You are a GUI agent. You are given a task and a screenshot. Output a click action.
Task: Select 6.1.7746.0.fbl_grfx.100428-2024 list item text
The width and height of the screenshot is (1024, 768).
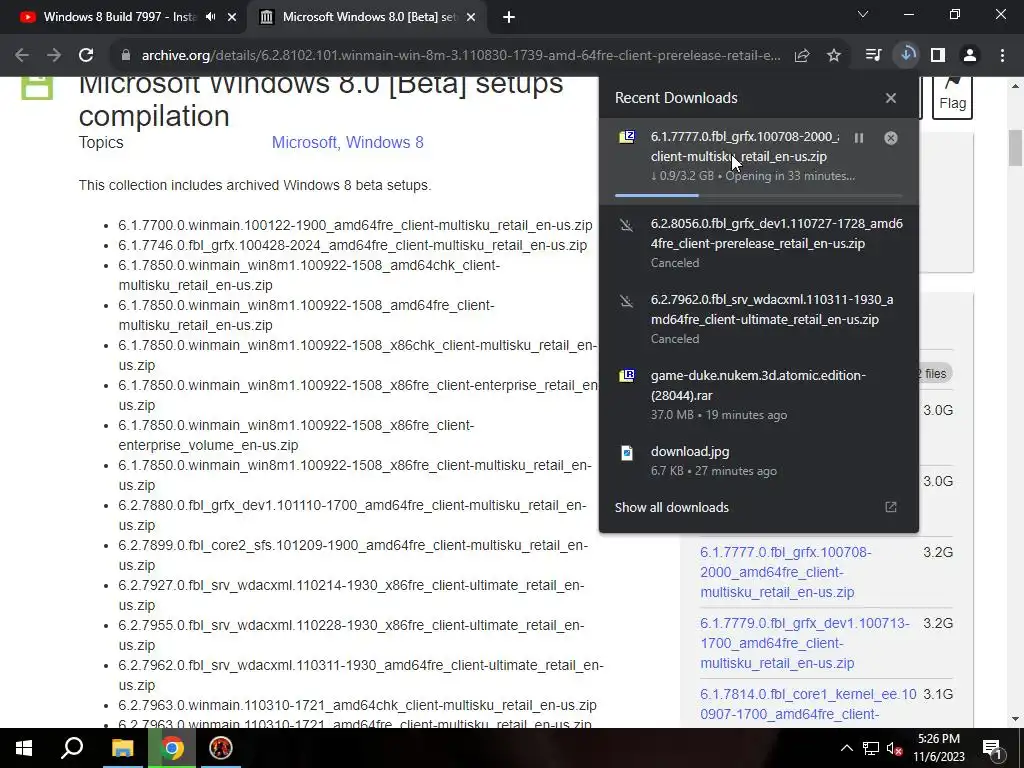point(353,246)
